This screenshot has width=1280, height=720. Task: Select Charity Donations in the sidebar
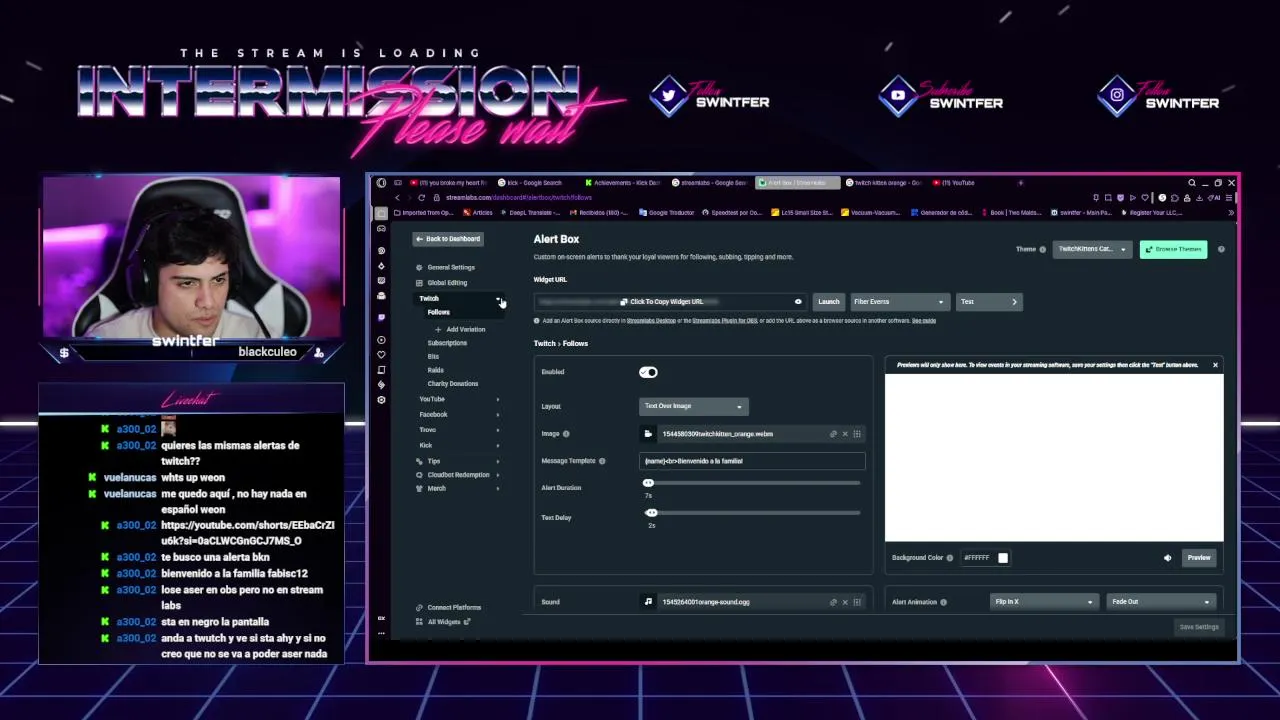(453, 384)
